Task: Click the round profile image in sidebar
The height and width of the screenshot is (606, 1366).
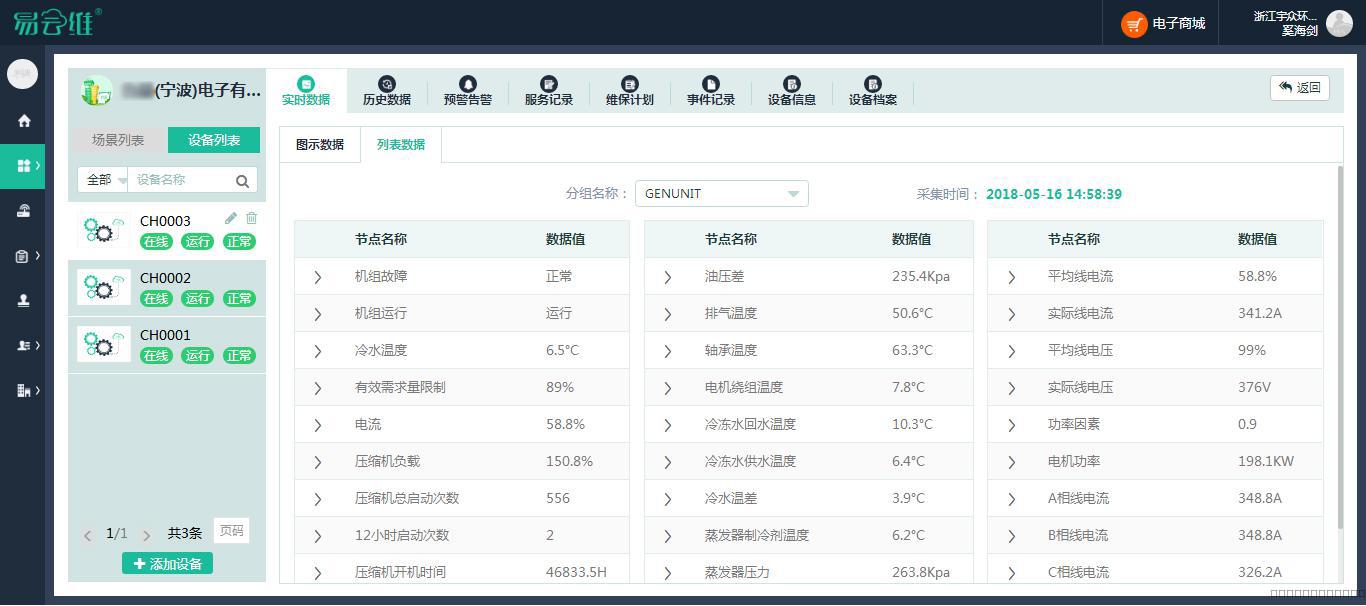Action: click(22, 74)
